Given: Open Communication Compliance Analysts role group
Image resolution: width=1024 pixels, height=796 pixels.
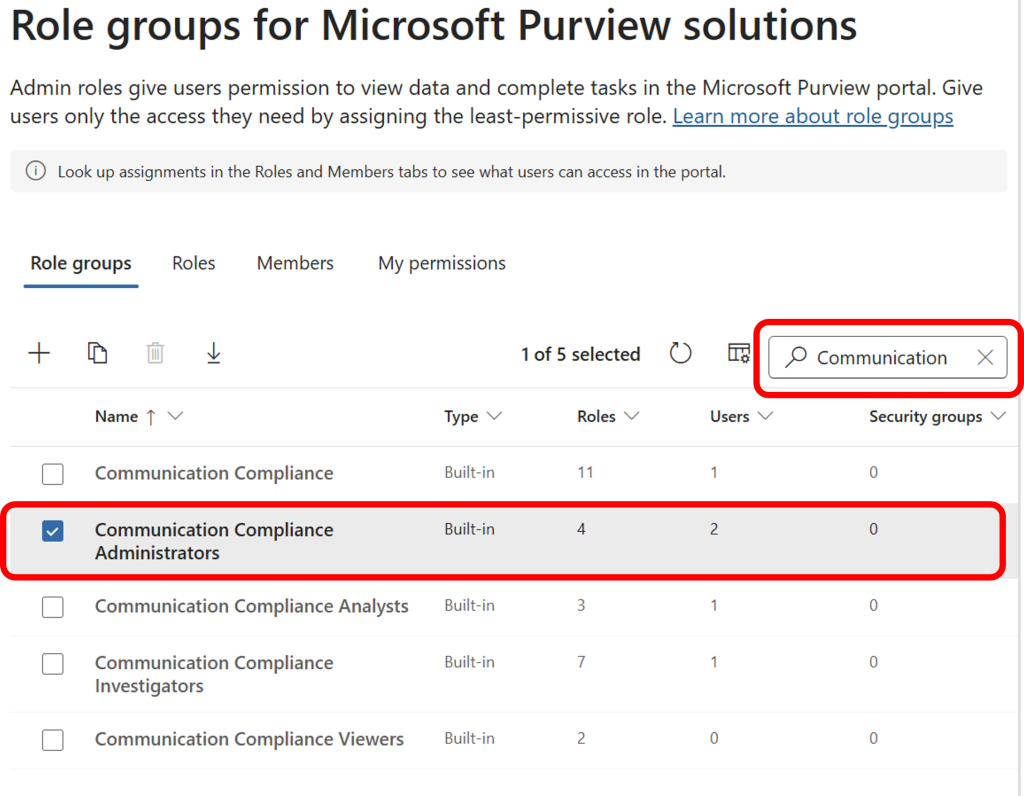Looking at the screenshot, I should point(251,606).
